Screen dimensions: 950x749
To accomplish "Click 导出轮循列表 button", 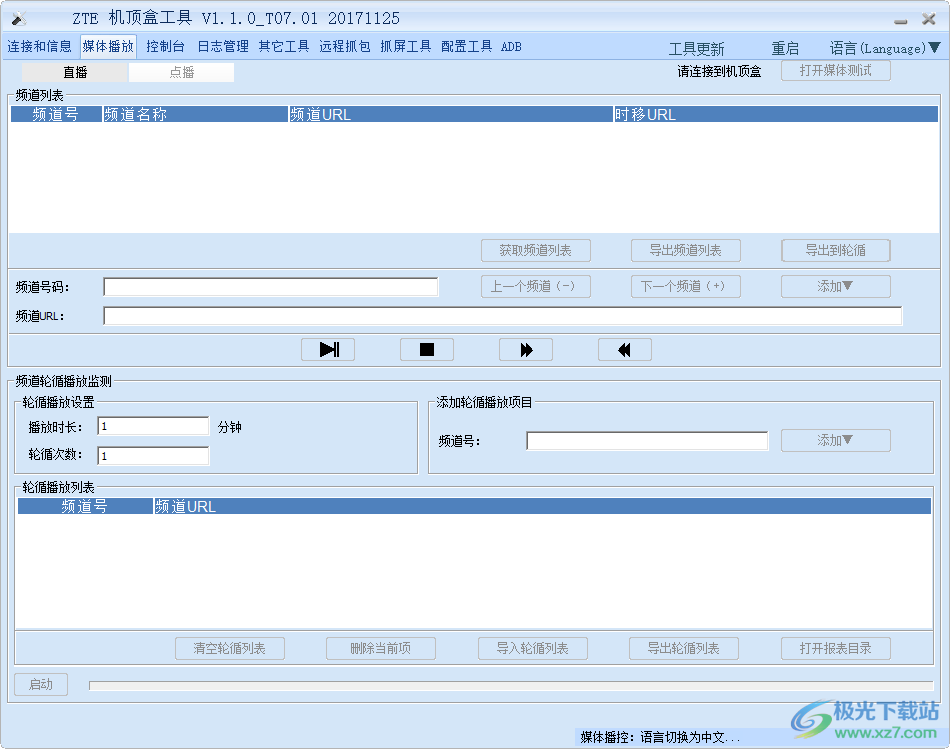I will 683,648.
